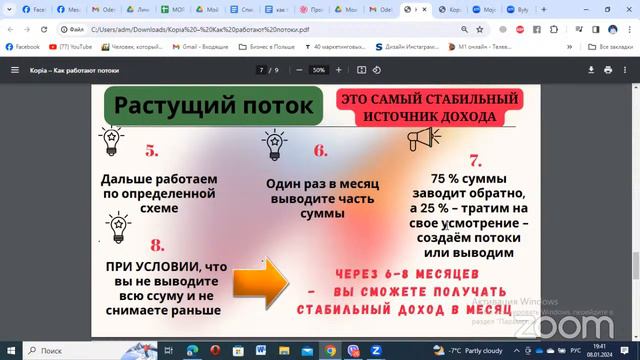Screen dimensions: 640x360
Task: Expand the tab search dropdown arrow
Action: click(x=9, y=9)
